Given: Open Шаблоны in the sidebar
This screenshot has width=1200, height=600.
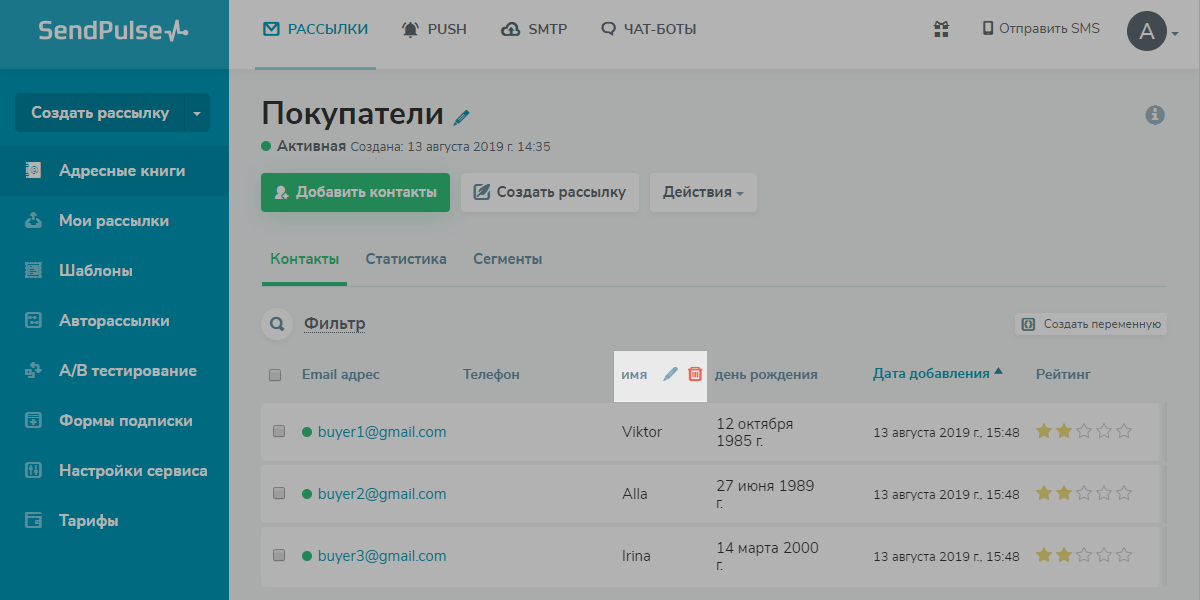Looking at the screenshot, I should tap(96, 271).
